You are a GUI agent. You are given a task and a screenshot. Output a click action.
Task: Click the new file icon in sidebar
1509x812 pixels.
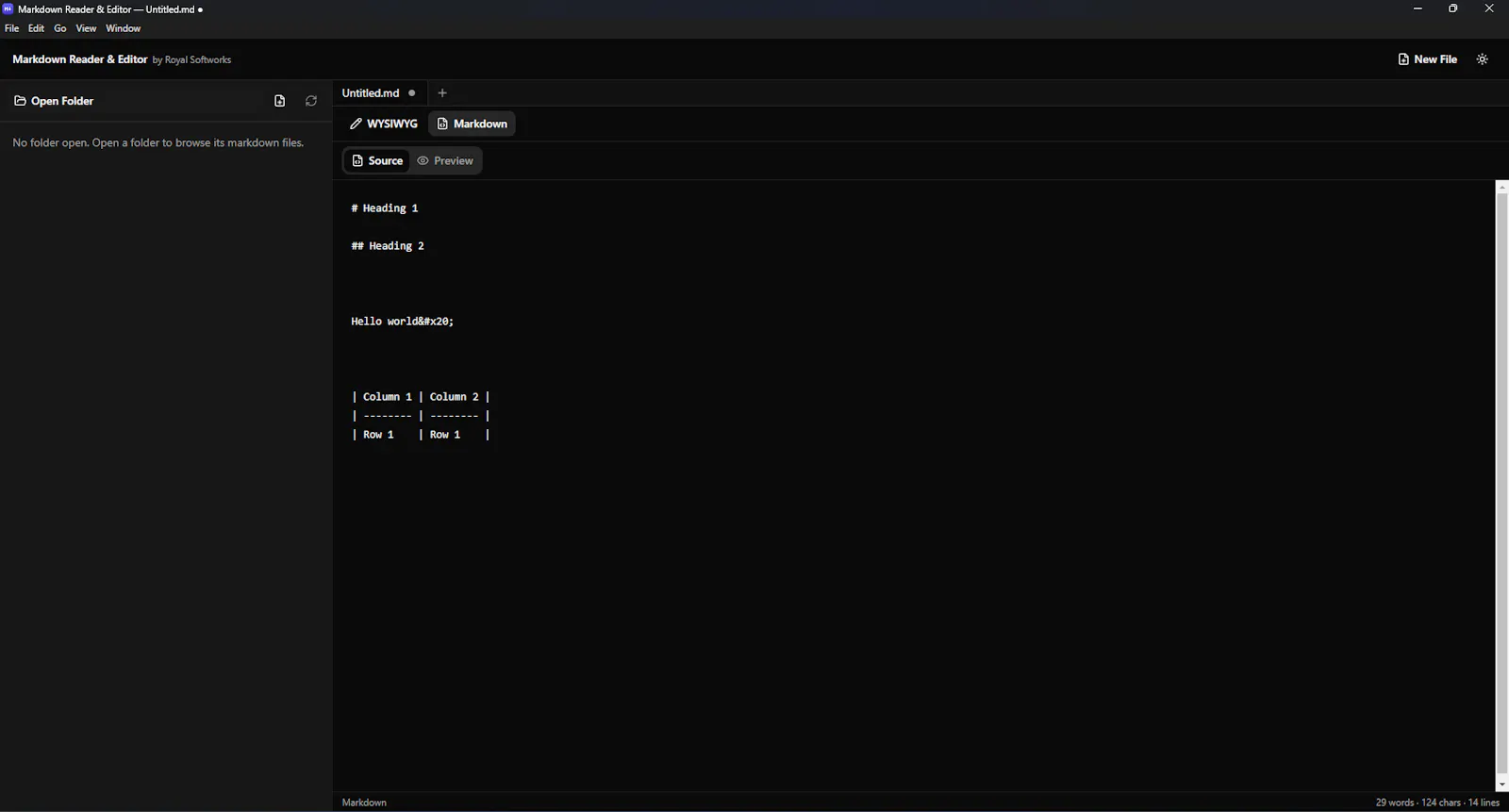point(279,101)
